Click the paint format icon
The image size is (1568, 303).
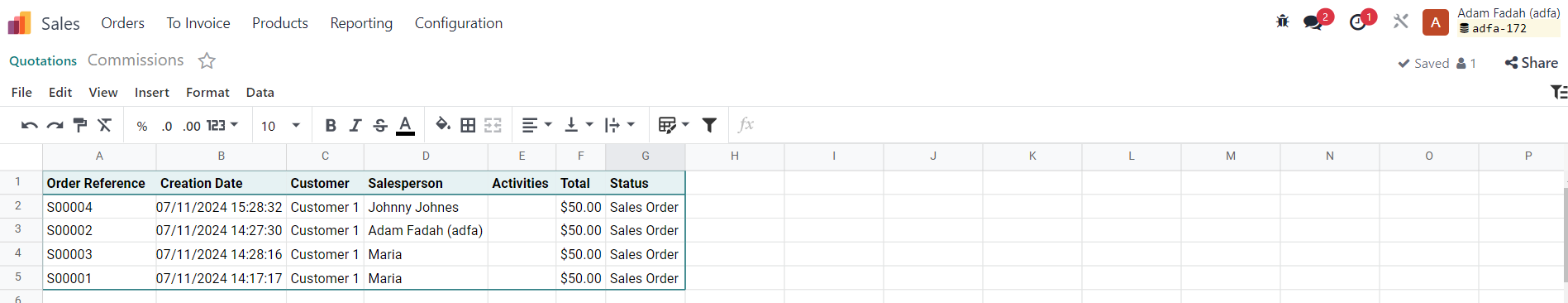pyautogui.click(x=80, y=125)
